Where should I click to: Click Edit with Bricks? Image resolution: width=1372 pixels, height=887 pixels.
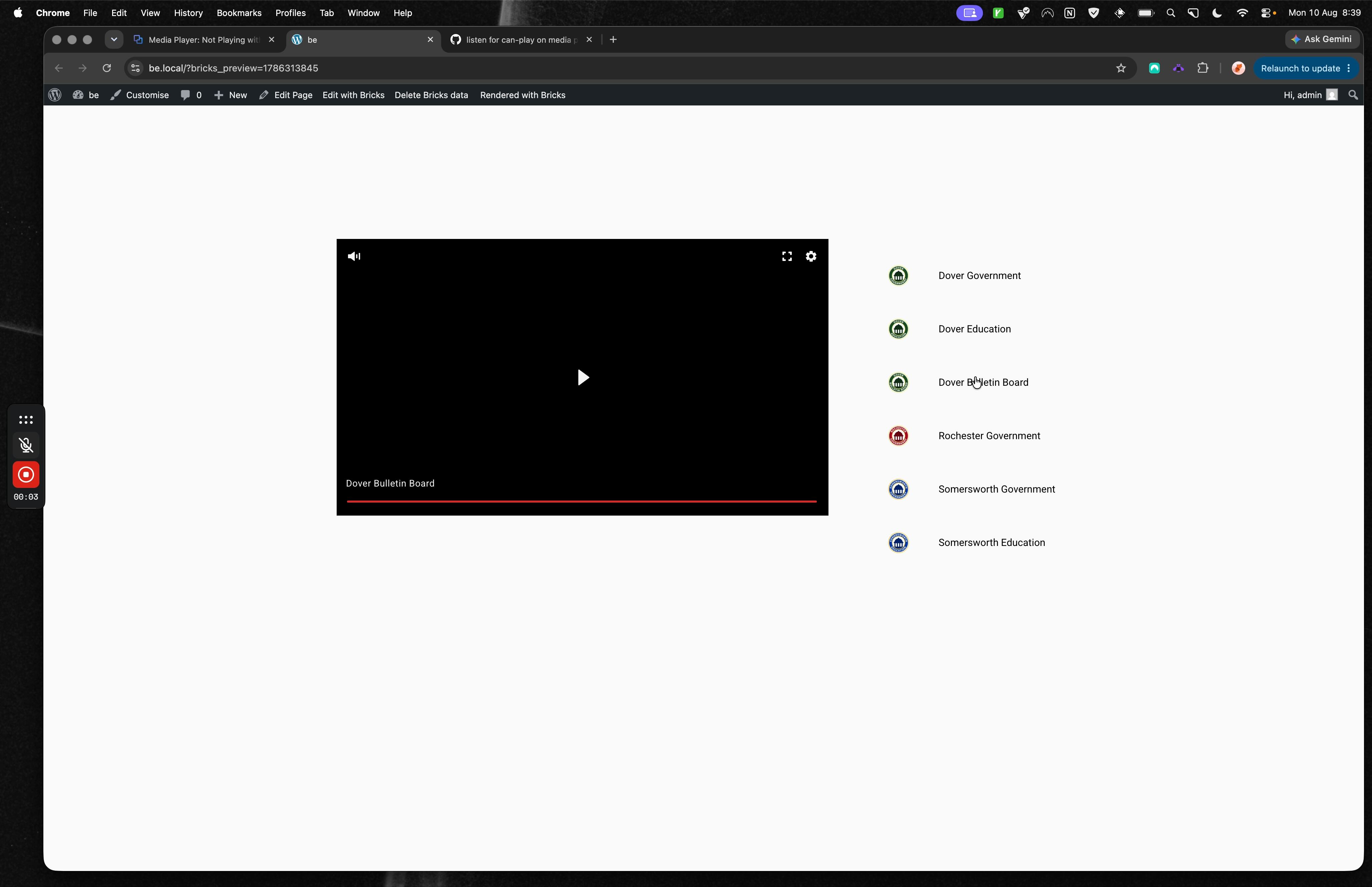[x=353, y=95]
